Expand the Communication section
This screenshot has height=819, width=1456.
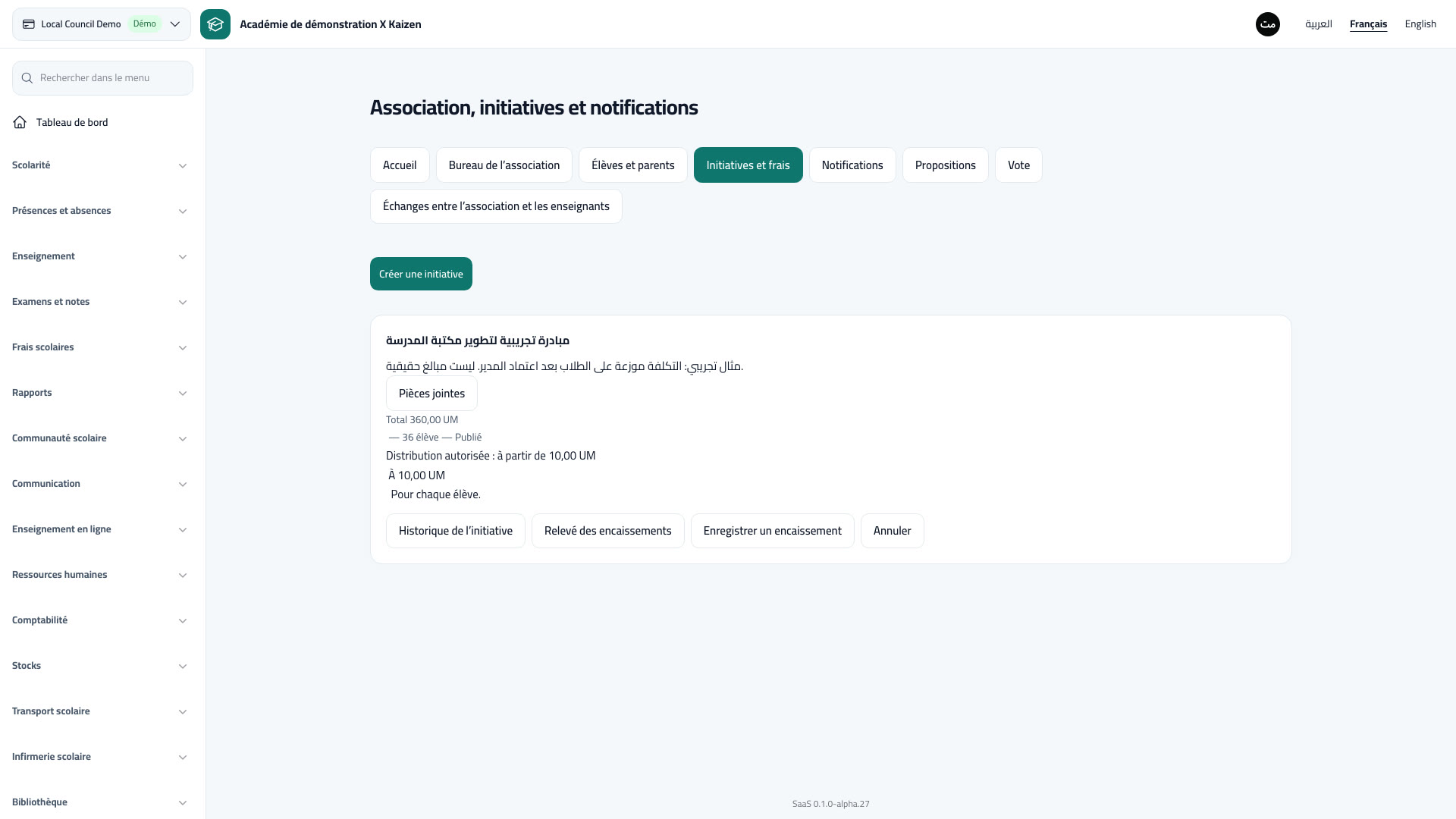[99, 484]
